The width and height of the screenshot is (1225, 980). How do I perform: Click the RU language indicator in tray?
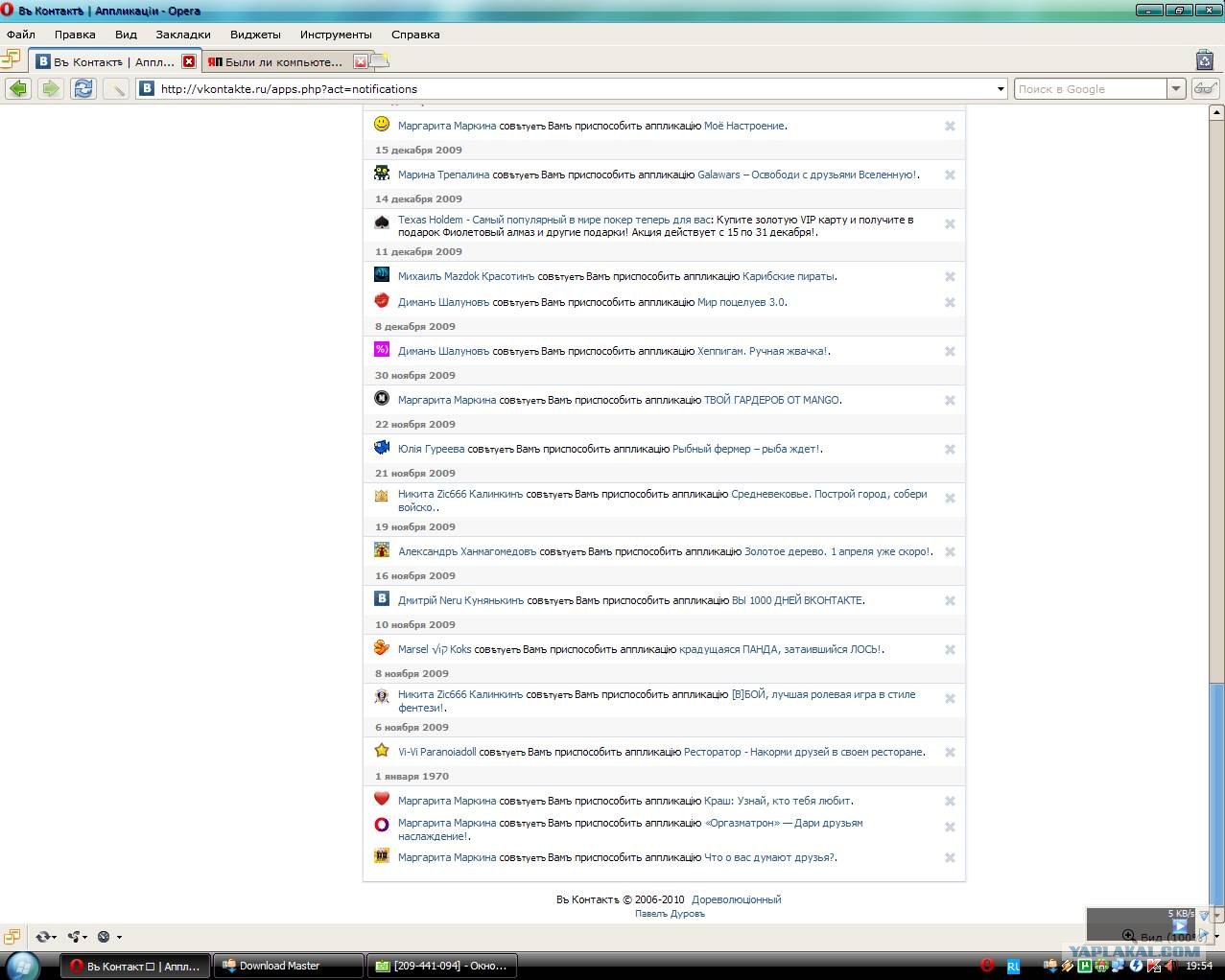coord(1013,967)
